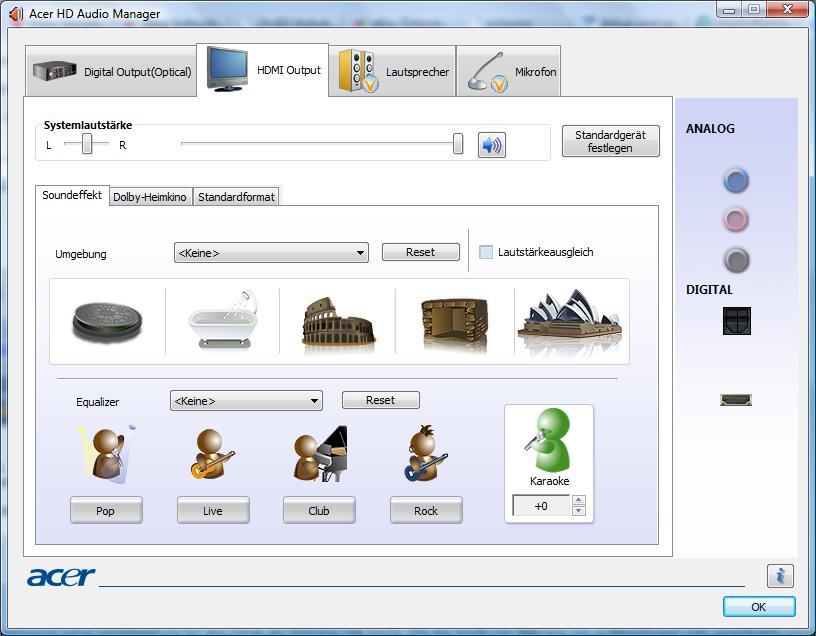Click the Live guitarist icon
Viewport: 816px width, 636px height.
213,454
